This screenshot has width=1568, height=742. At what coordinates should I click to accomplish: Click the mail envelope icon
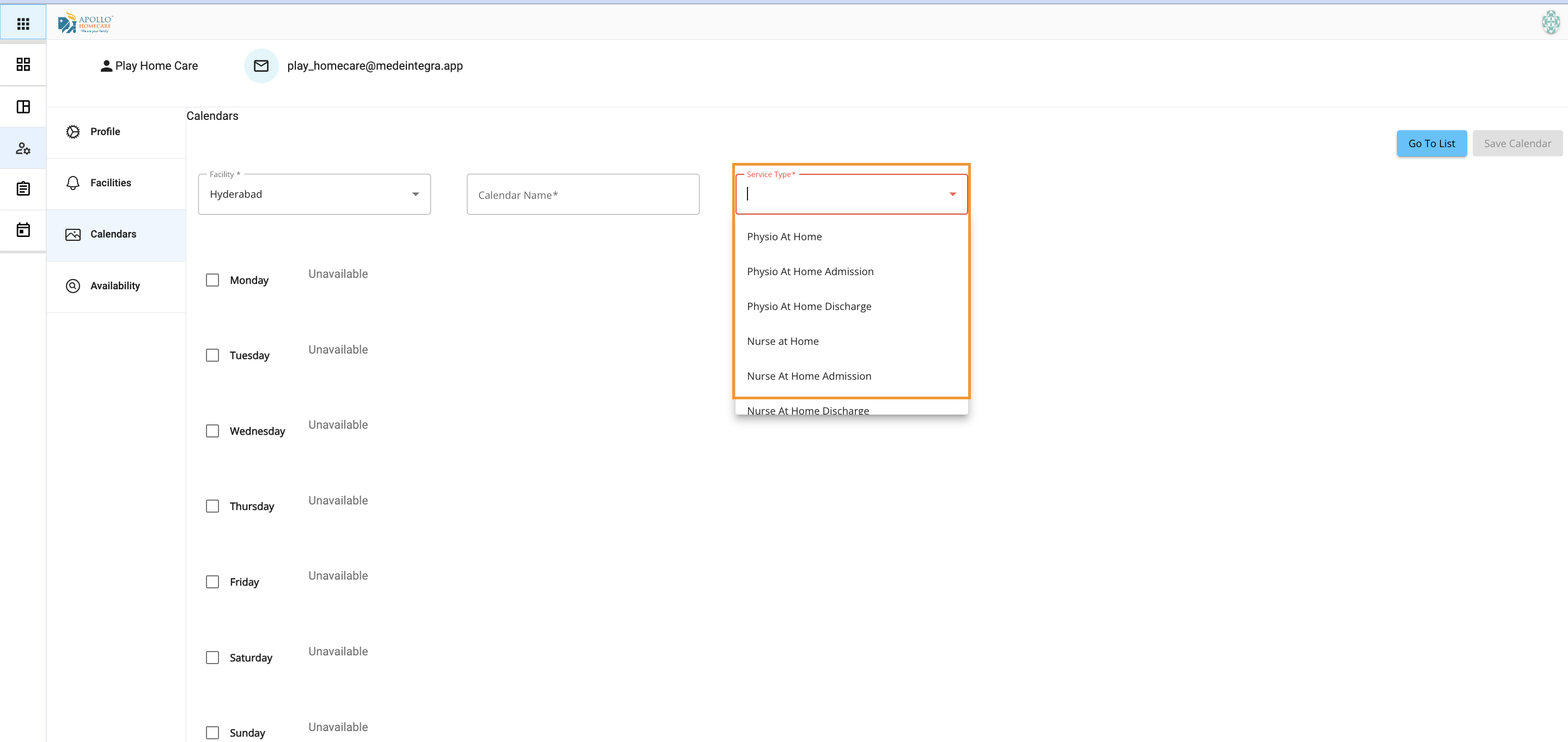pos(261,66)
